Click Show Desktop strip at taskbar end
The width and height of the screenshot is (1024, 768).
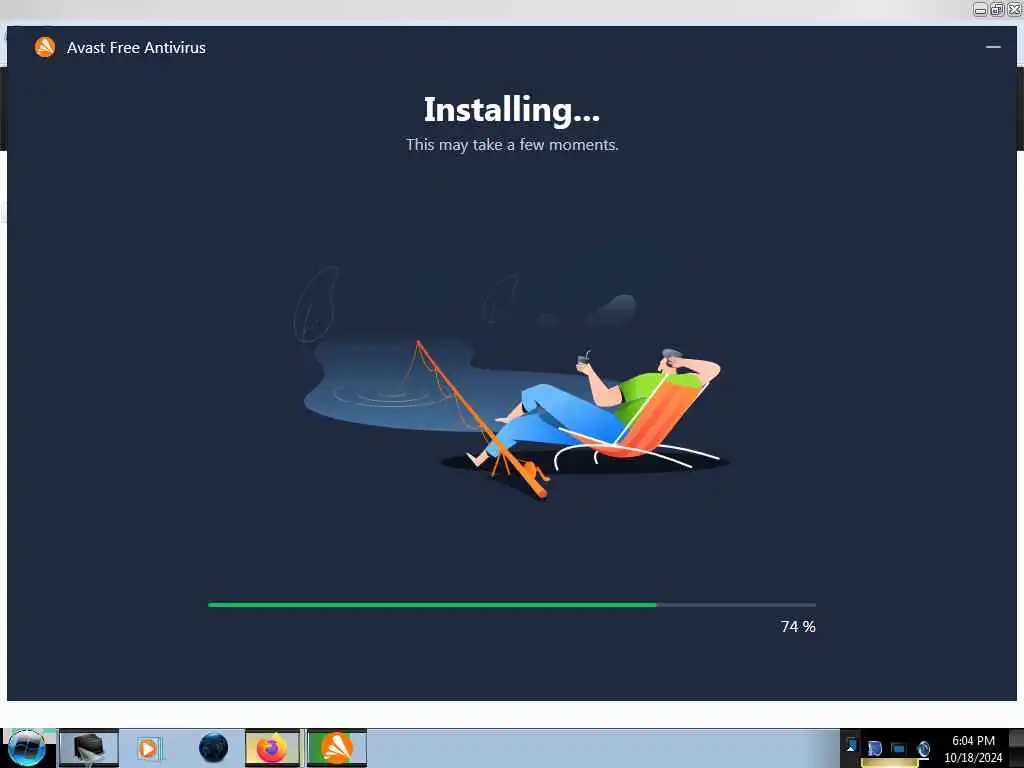pyautogui.click(x=1017, y=748)
